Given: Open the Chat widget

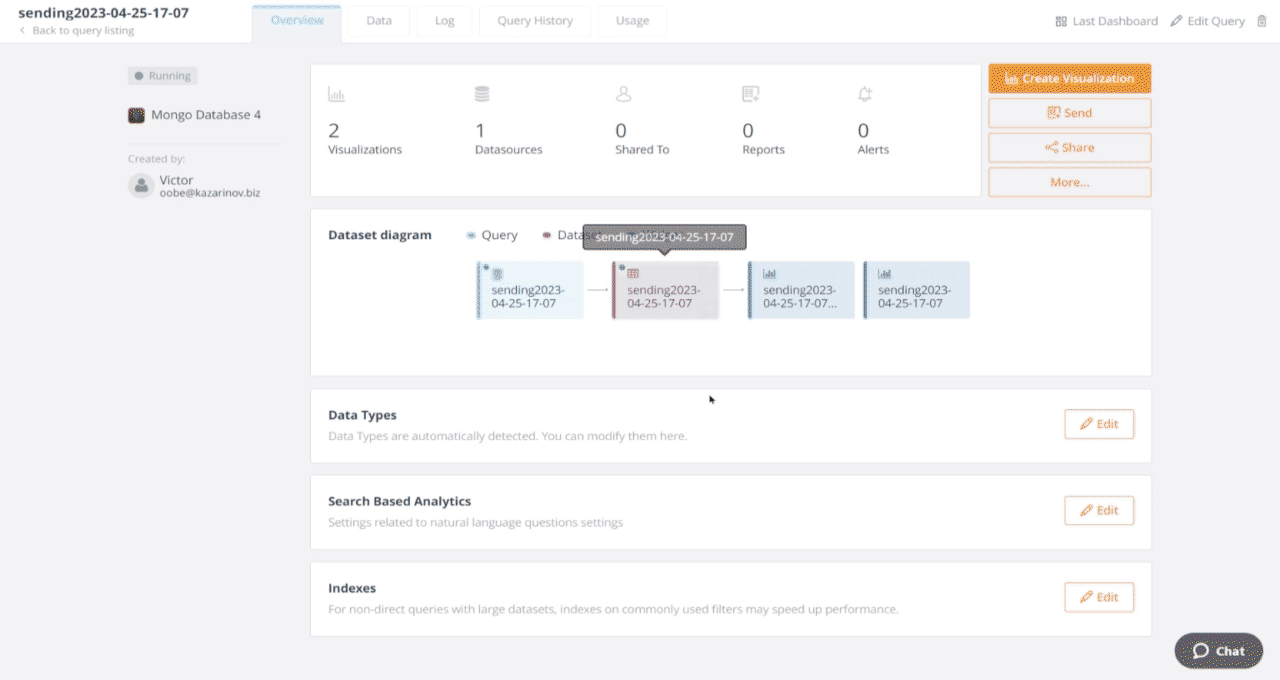Looking at the screenshot, I should pyautogui.click(x=1218, y=651).
